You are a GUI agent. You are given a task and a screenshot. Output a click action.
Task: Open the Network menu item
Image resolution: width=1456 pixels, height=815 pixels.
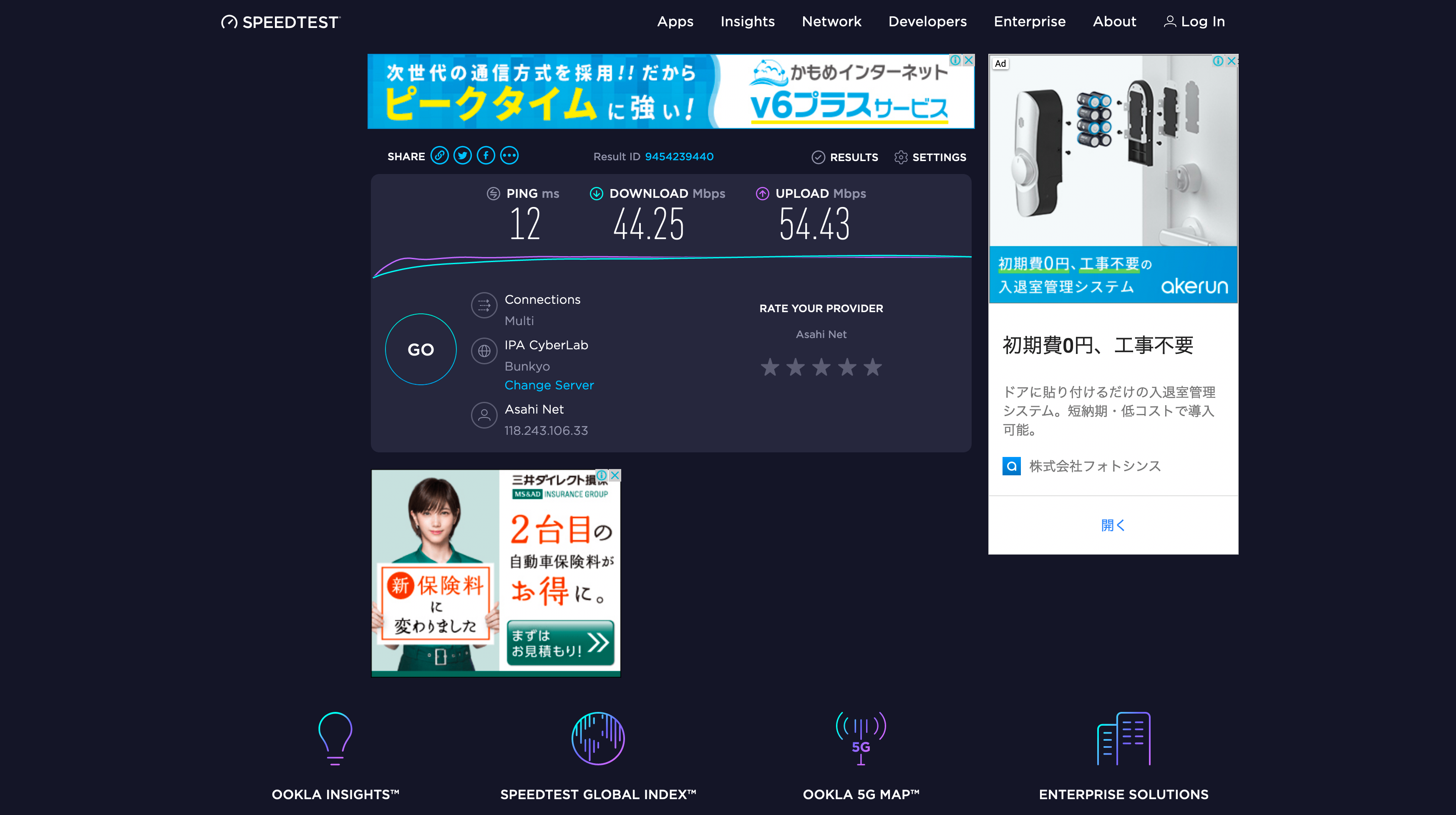[831, 21]
